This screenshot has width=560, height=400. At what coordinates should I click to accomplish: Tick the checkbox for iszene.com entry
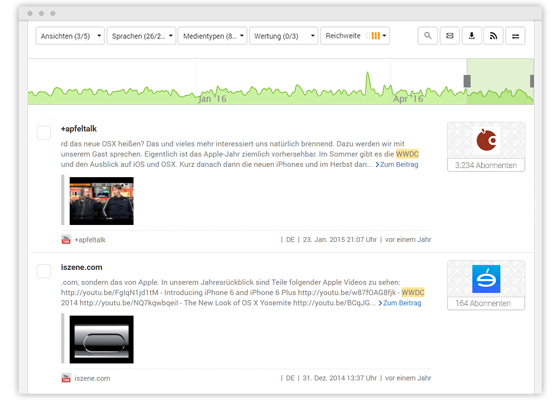44,271
